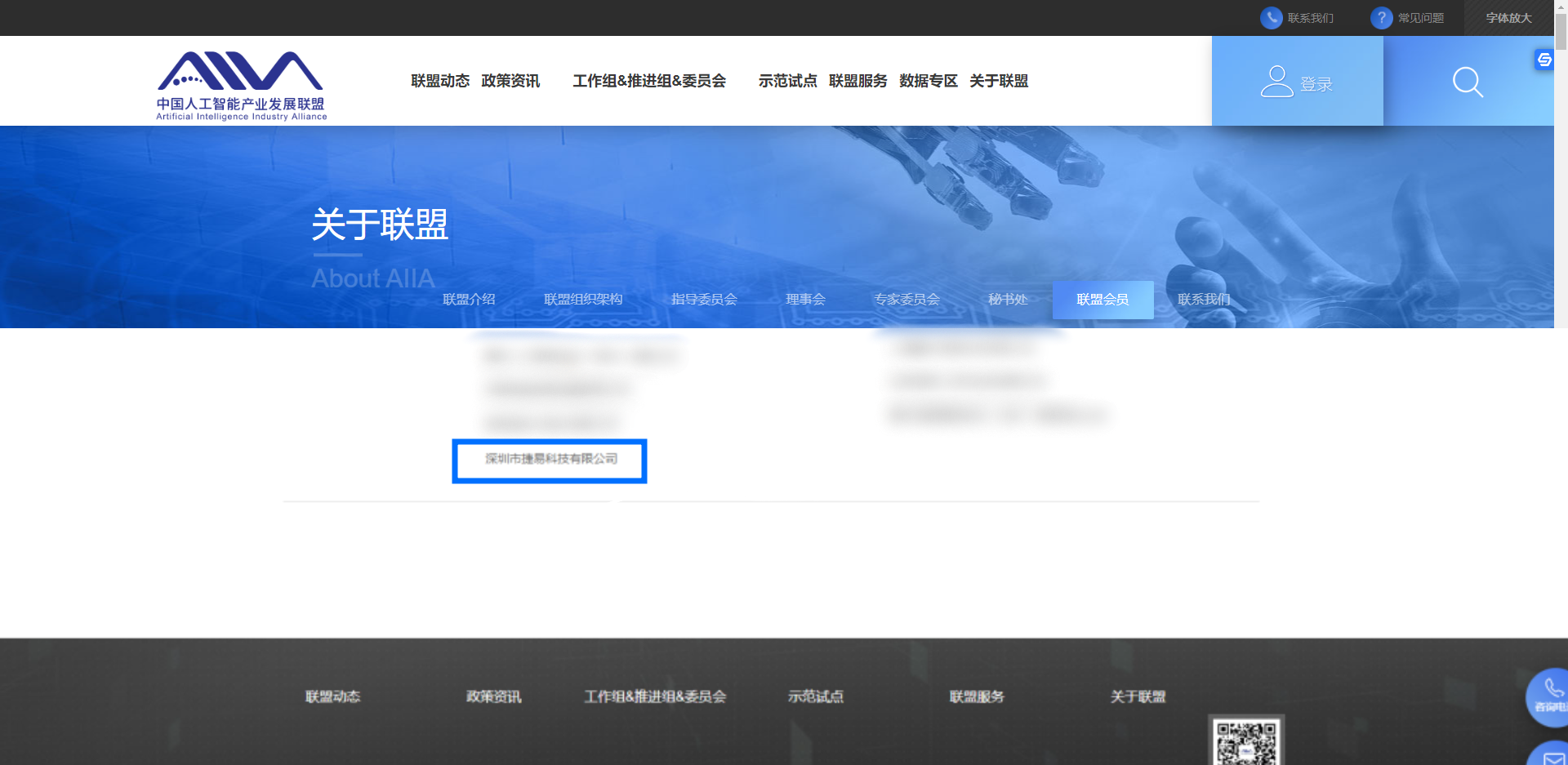Image resolution: width=1568 pixels, height=765 pixels.
Task: Click the QR code in the footer
Action: [x=1245, y=743]
